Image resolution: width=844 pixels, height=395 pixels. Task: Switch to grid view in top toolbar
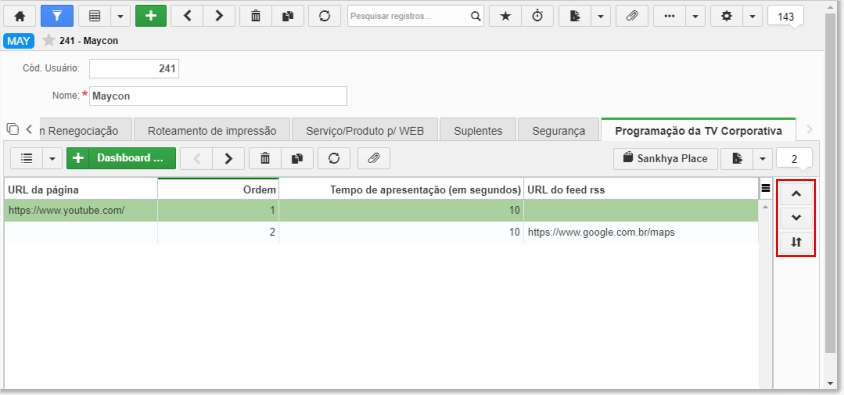[94, 16]
